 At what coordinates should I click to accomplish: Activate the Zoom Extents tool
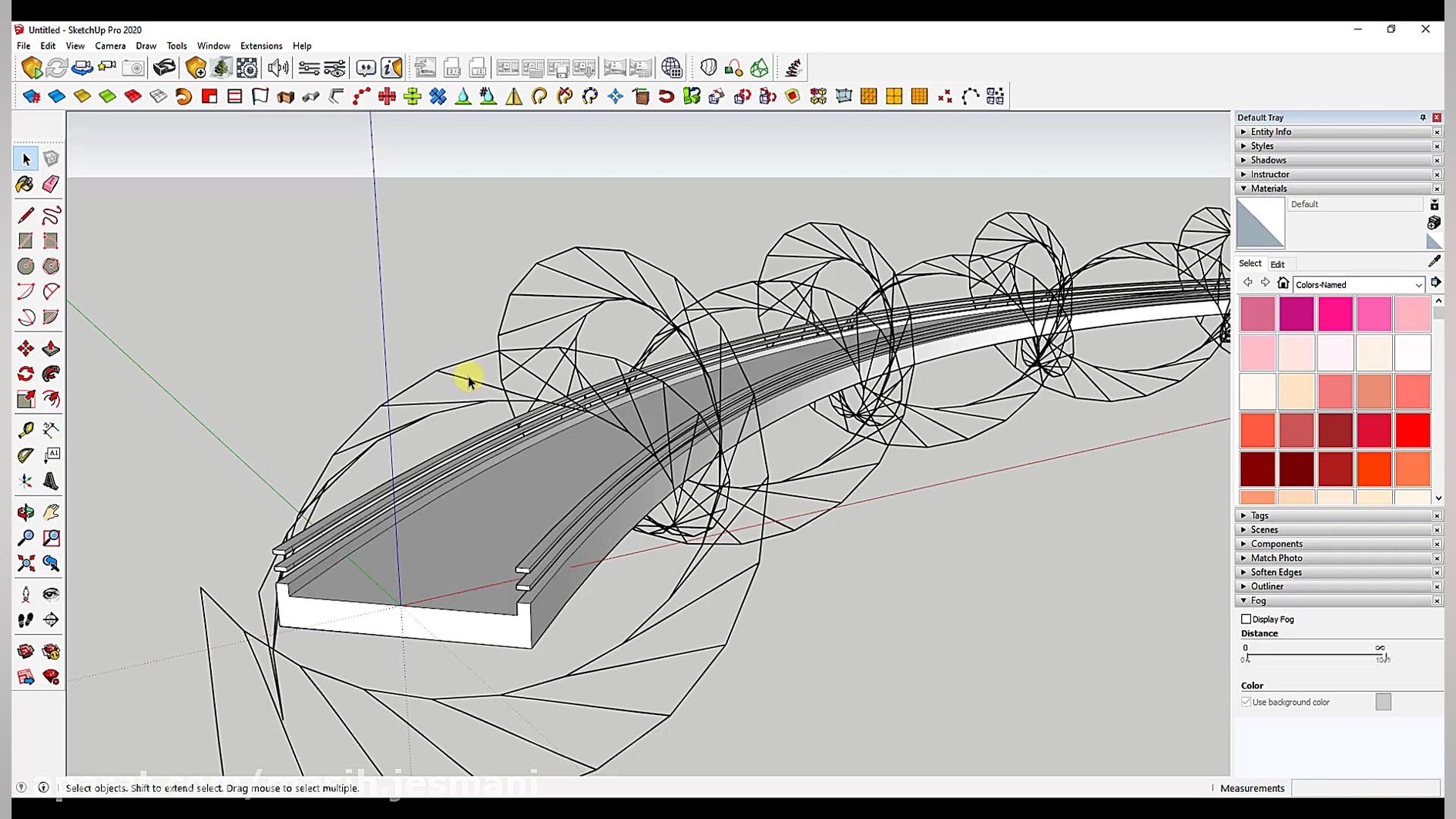click(x=25, y=563)
